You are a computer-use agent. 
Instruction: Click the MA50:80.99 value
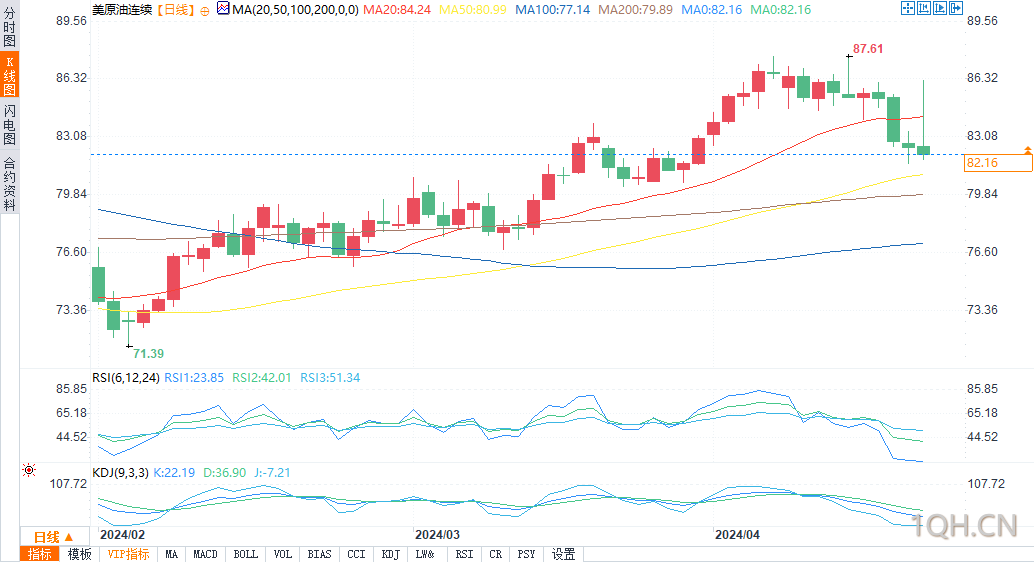pyautogui.click(x=473, y=10)
